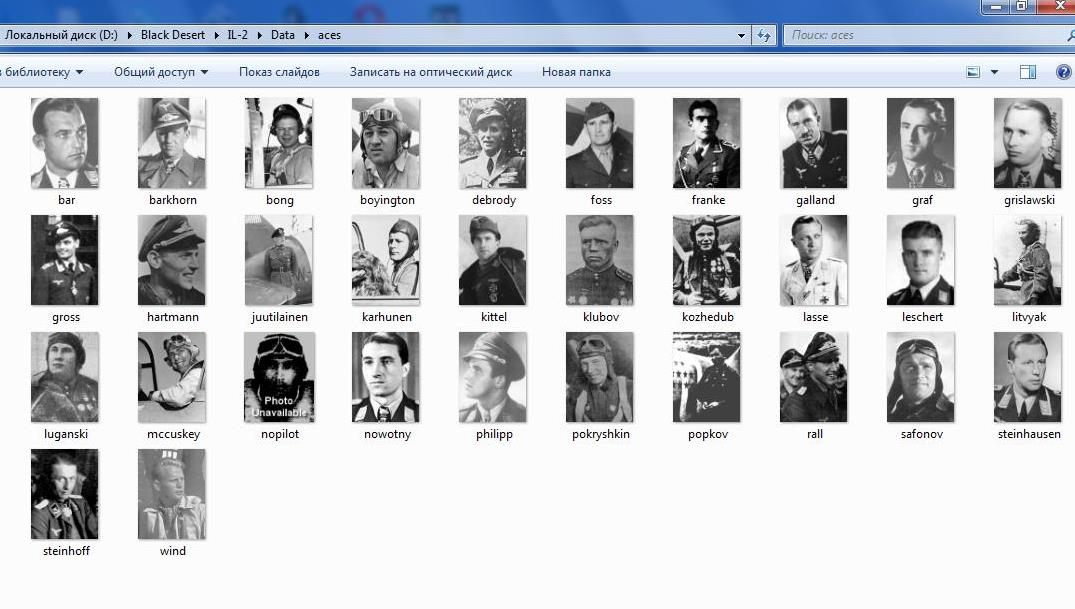This screenshot has height=609, width=1075.
Task: Select the steinhoff photo thumbnail
Action: click(65, 494)
